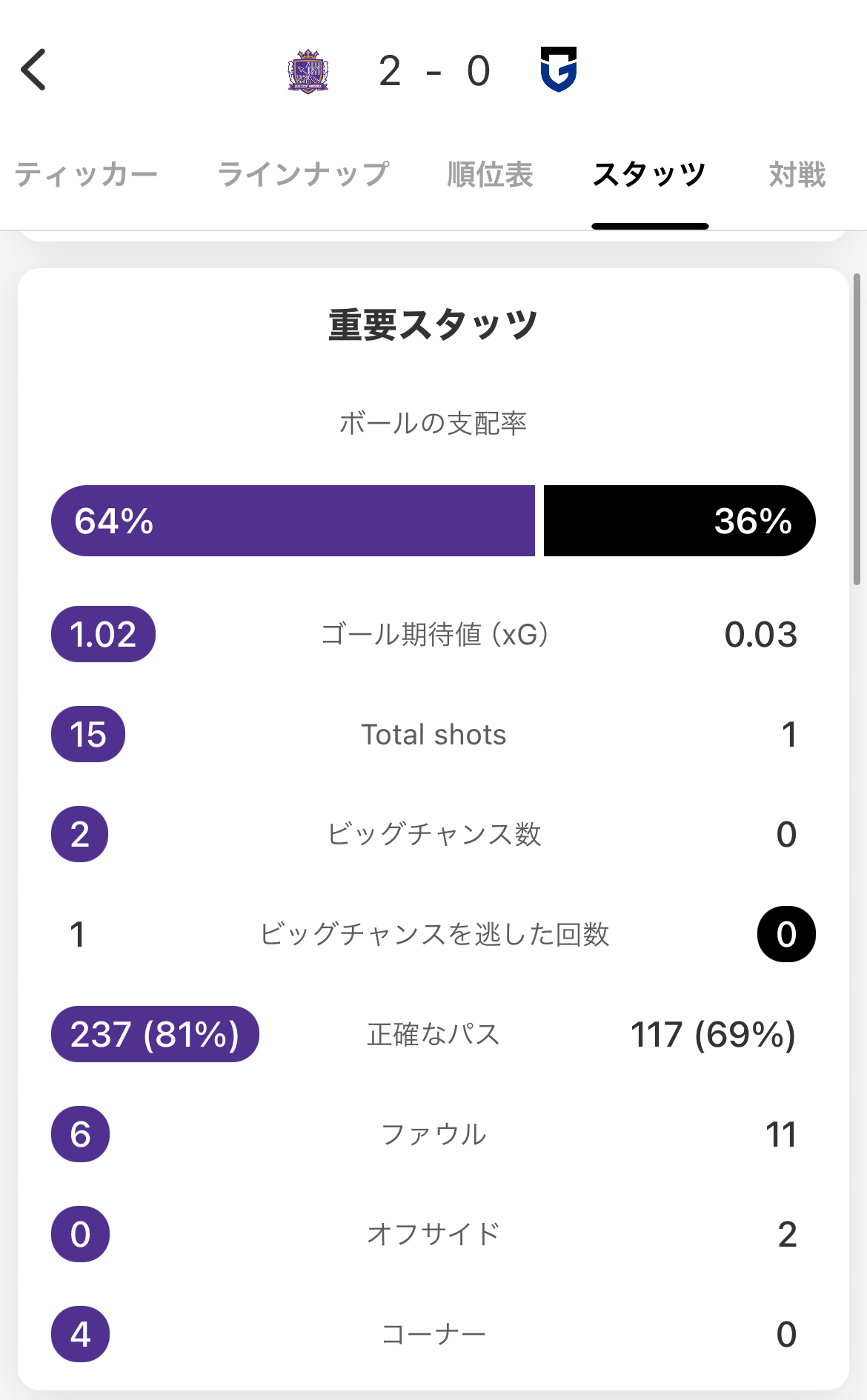Viewport: 867px width, 1400px height.
Task: Click the black 0 missed chances badge
Action: point(786,934)
